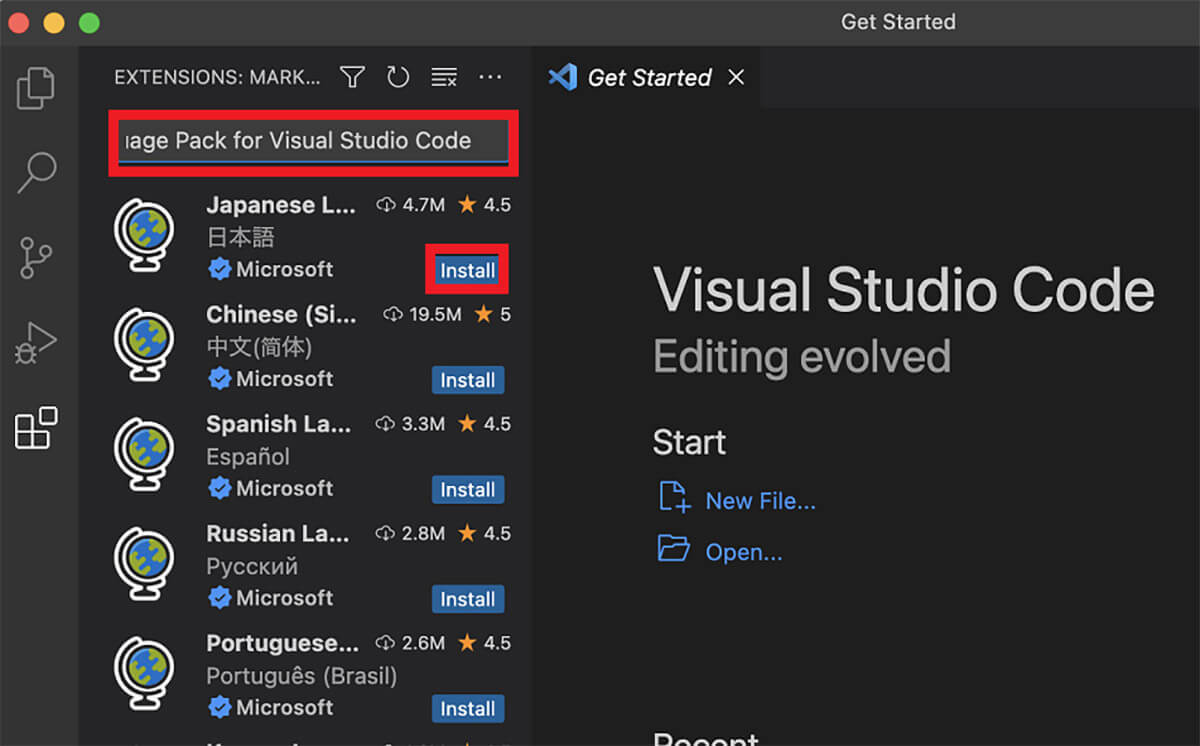Select the Russian La... extension title
This screenshot has height=746, width=1200.
[277, 533]
